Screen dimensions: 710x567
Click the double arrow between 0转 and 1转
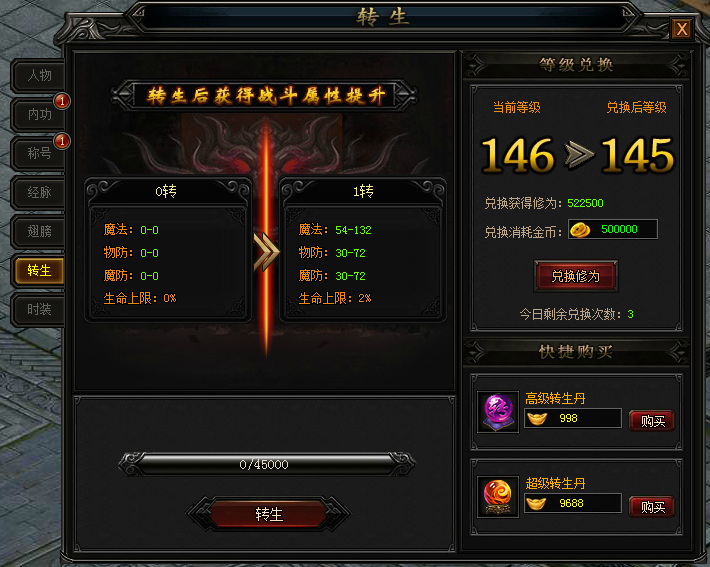pyautogui.click(x=266, y=252)
